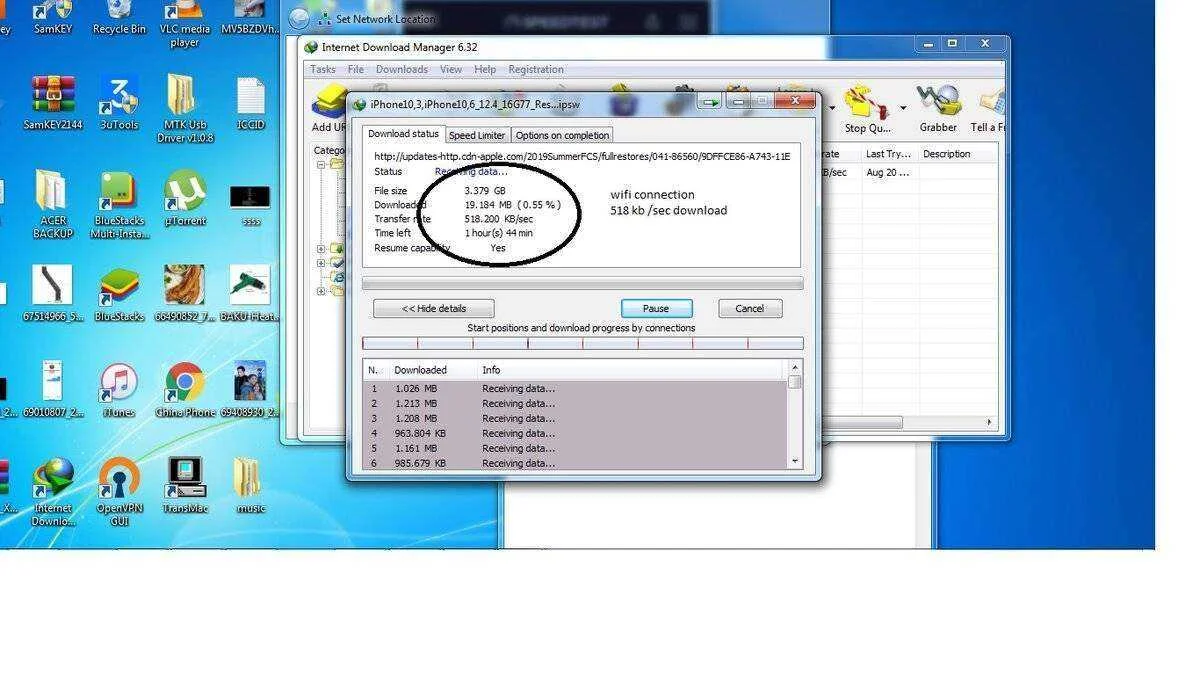1200x675 pixels.
Task: Select connection row 6 with 985.679 KB
Action: (575, 463)
